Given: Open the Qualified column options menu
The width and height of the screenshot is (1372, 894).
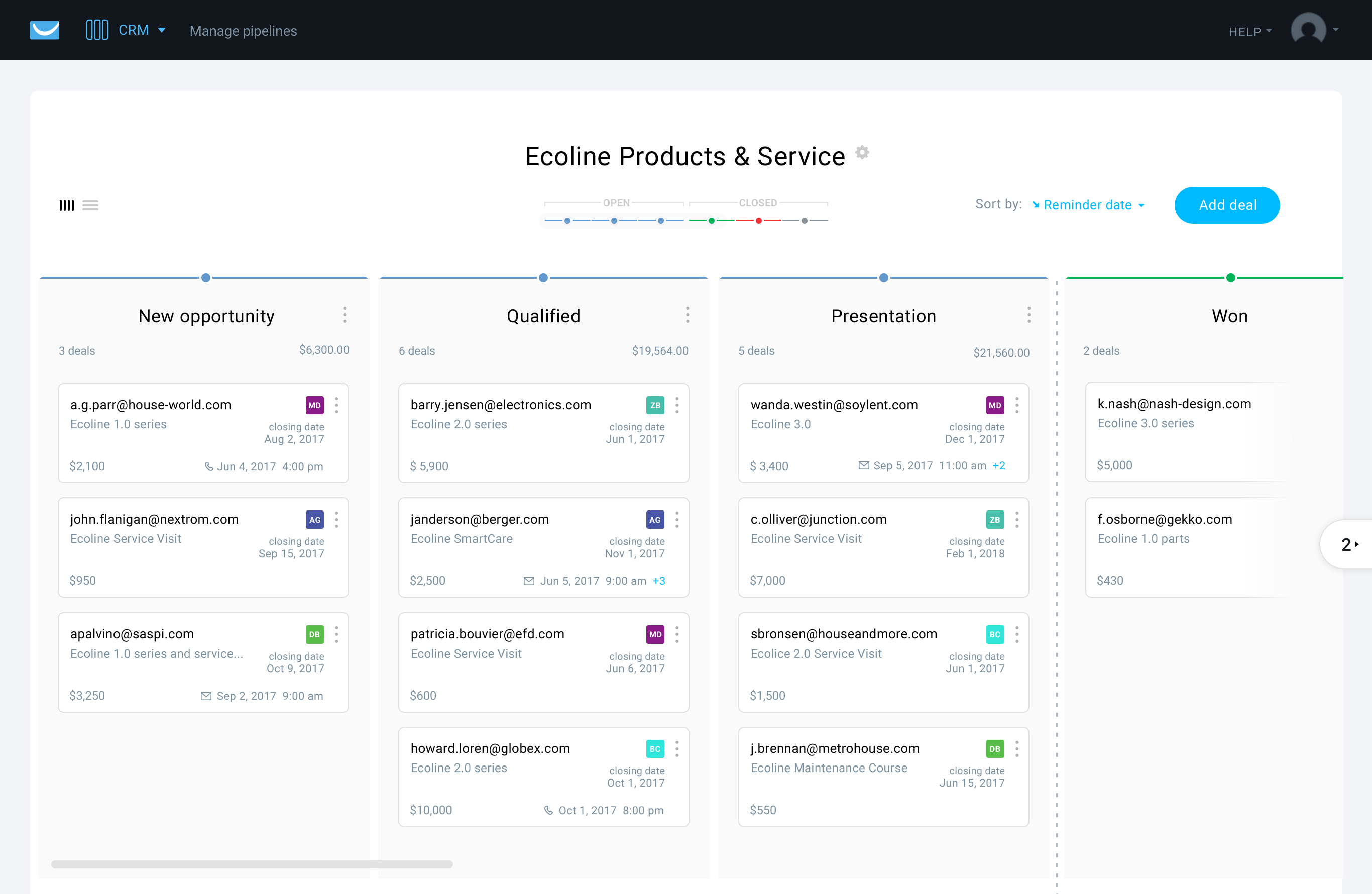Looking at the screenshot, I should pos(687,315).
